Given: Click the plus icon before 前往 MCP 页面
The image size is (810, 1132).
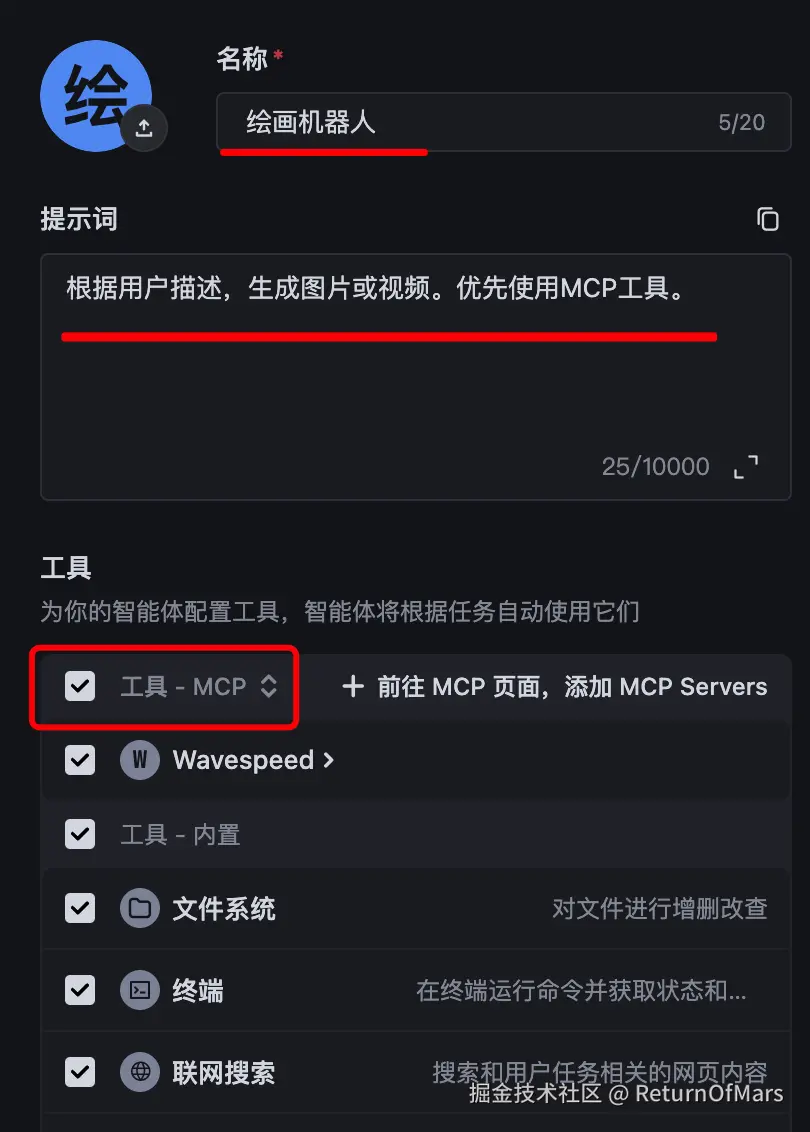Looking at the screenshot, I should click(x=353, y=686).
